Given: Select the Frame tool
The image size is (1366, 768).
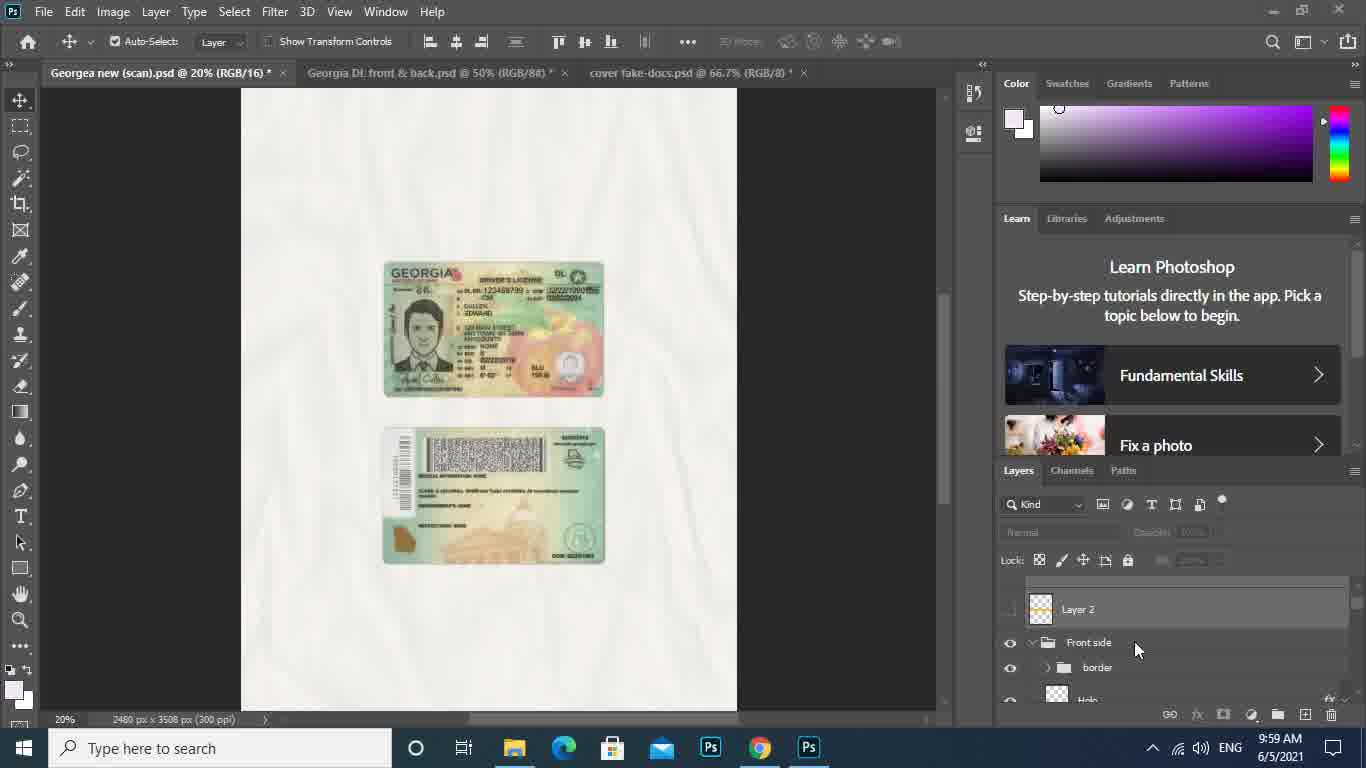Looking at the screenshot, I should 20,230.
